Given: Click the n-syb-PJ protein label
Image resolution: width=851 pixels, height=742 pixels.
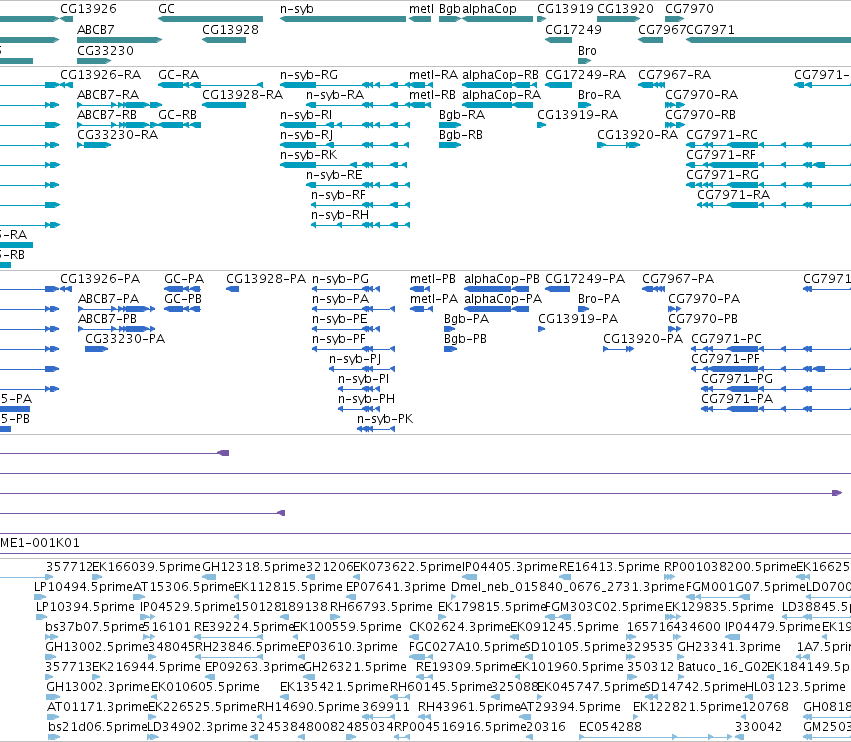Looking at the screenshot, I should pos(355,359).
